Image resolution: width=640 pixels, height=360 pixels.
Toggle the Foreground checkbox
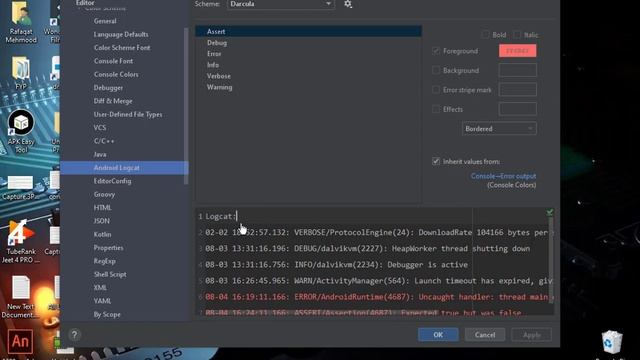pos(436,51)
